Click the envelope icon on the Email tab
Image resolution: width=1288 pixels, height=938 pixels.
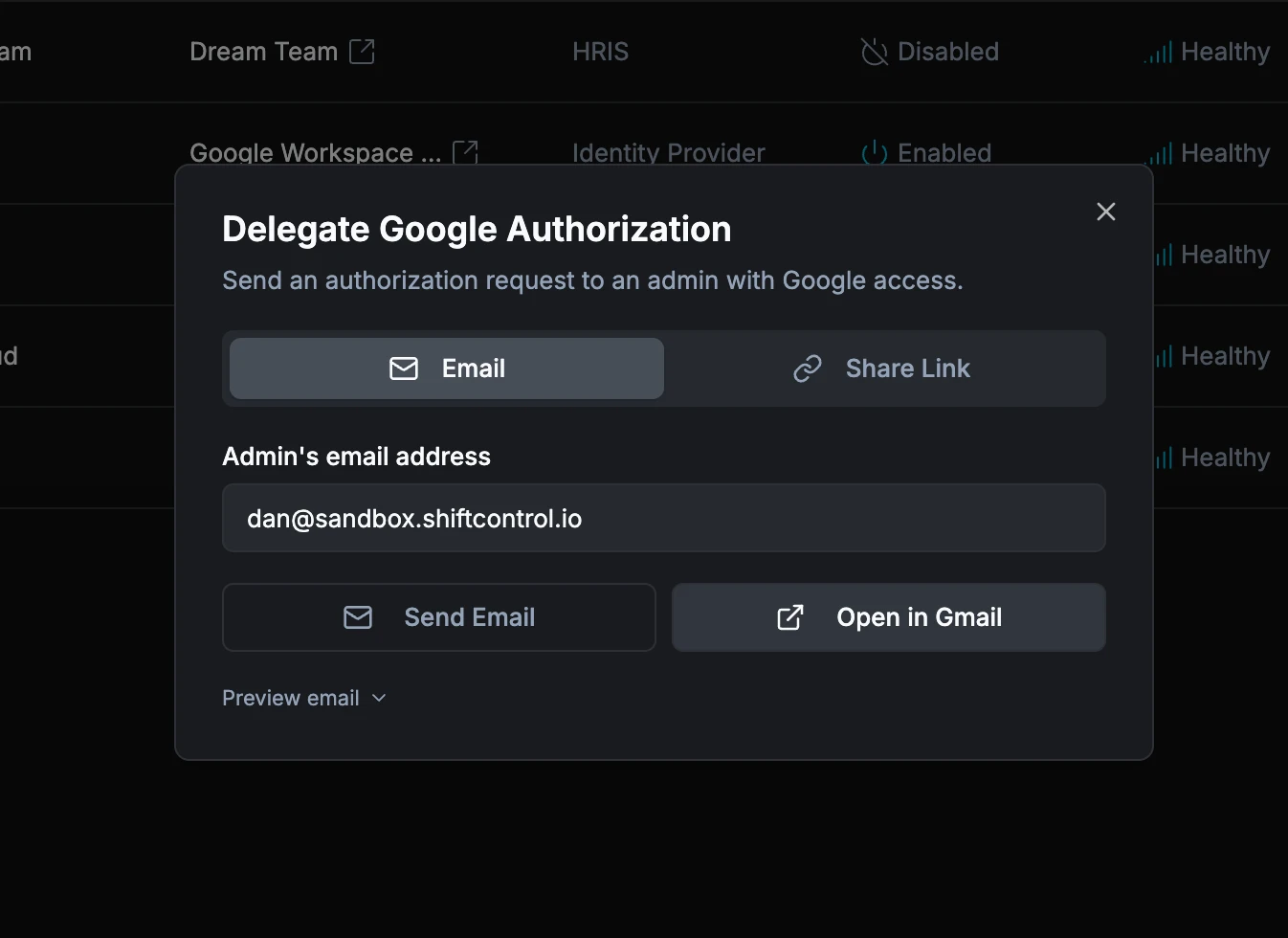coord(404,368)
